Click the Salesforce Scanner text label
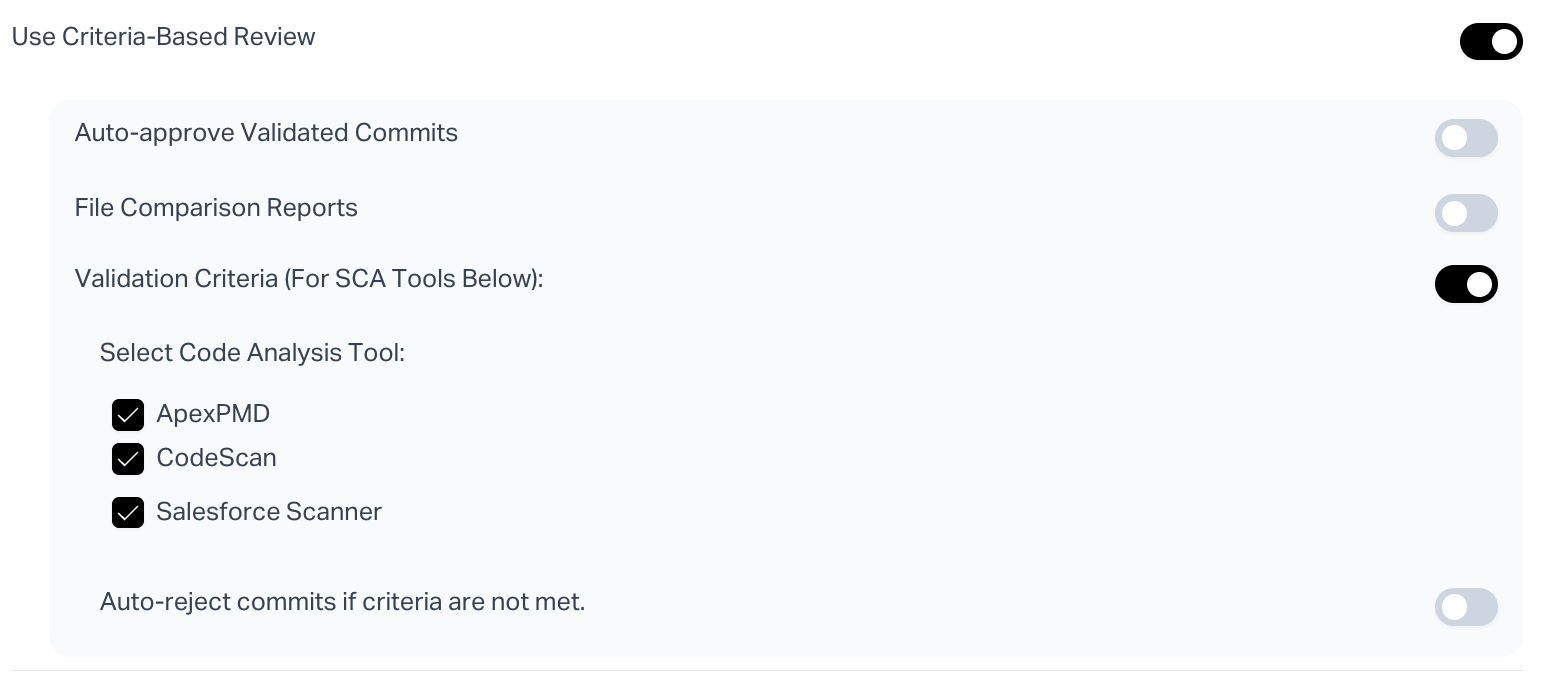The image size is (1544, 678). 269,512
